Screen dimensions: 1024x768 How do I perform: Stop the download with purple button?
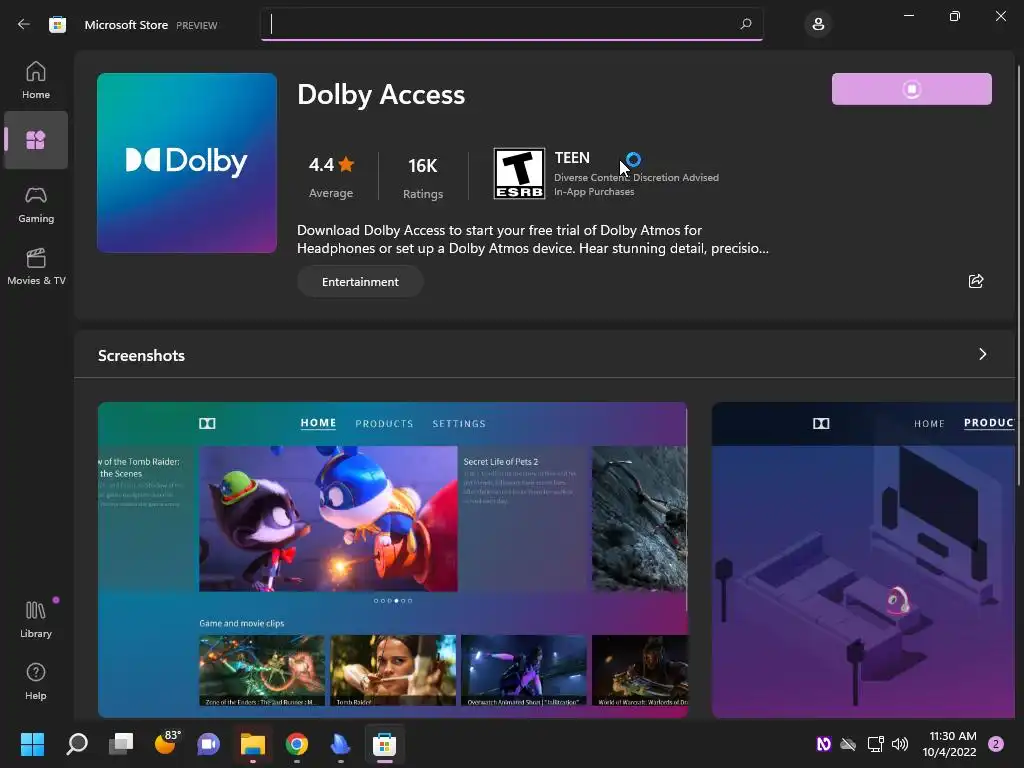point(911,89)
